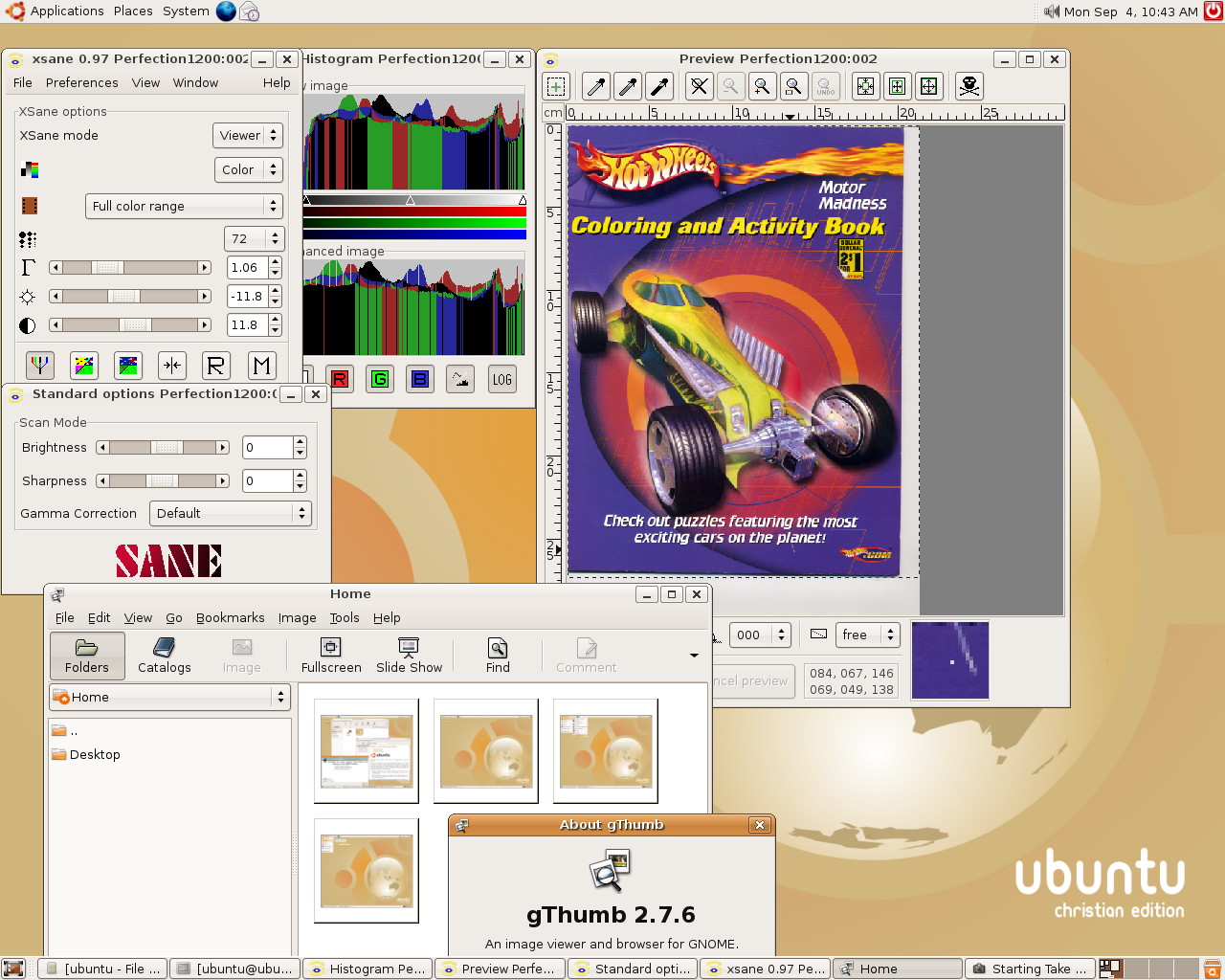Expand the gThumb toolbar overflow arrow
Viewport: 1225px width, 980px height.
694,656
